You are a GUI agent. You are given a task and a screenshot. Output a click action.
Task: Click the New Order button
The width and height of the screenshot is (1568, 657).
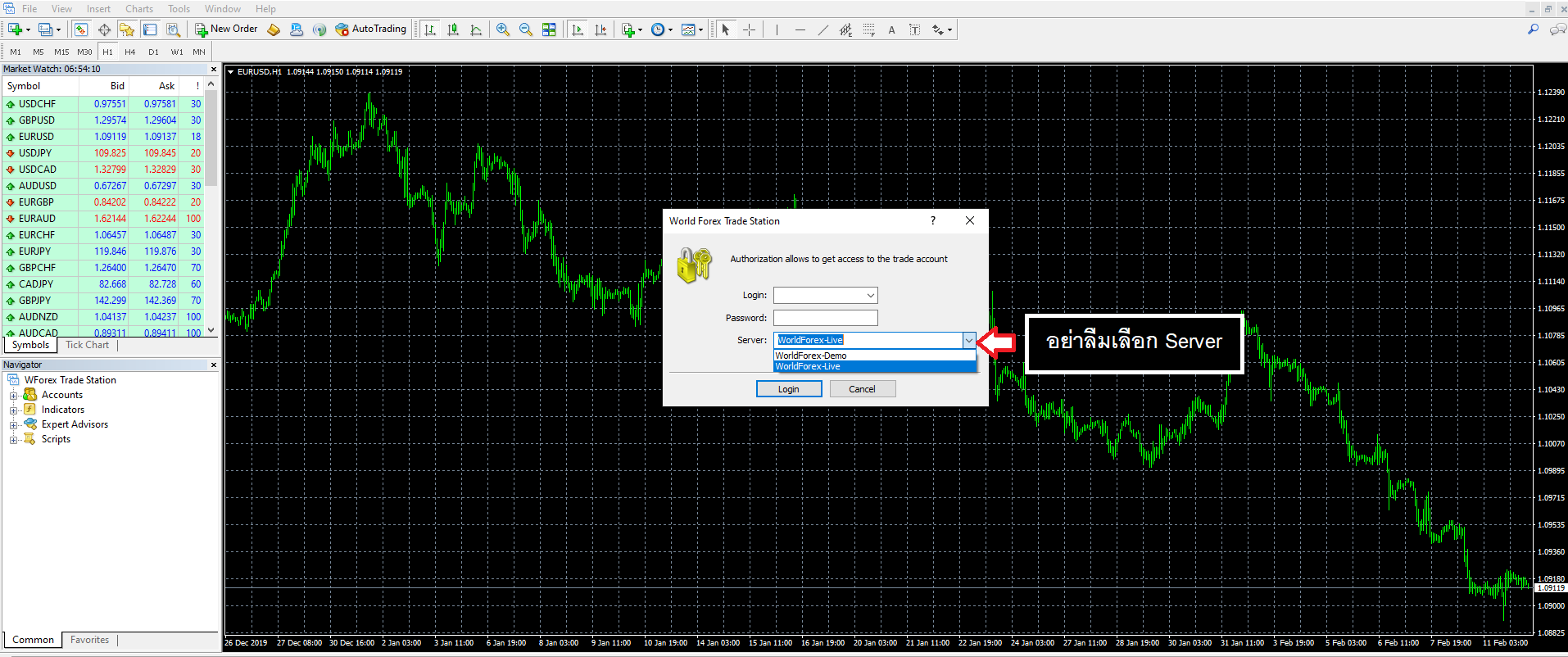click(x=226, y=29)
